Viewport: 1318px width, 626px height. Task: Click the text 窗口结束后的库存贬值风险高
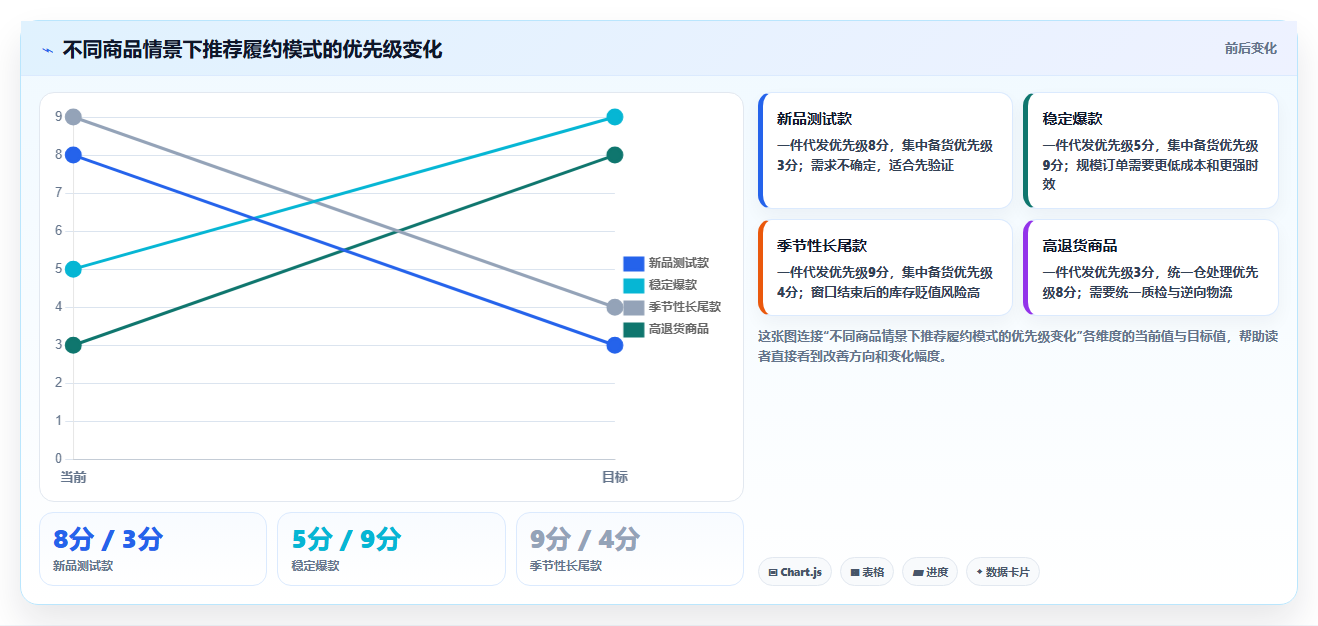(895, 292)
